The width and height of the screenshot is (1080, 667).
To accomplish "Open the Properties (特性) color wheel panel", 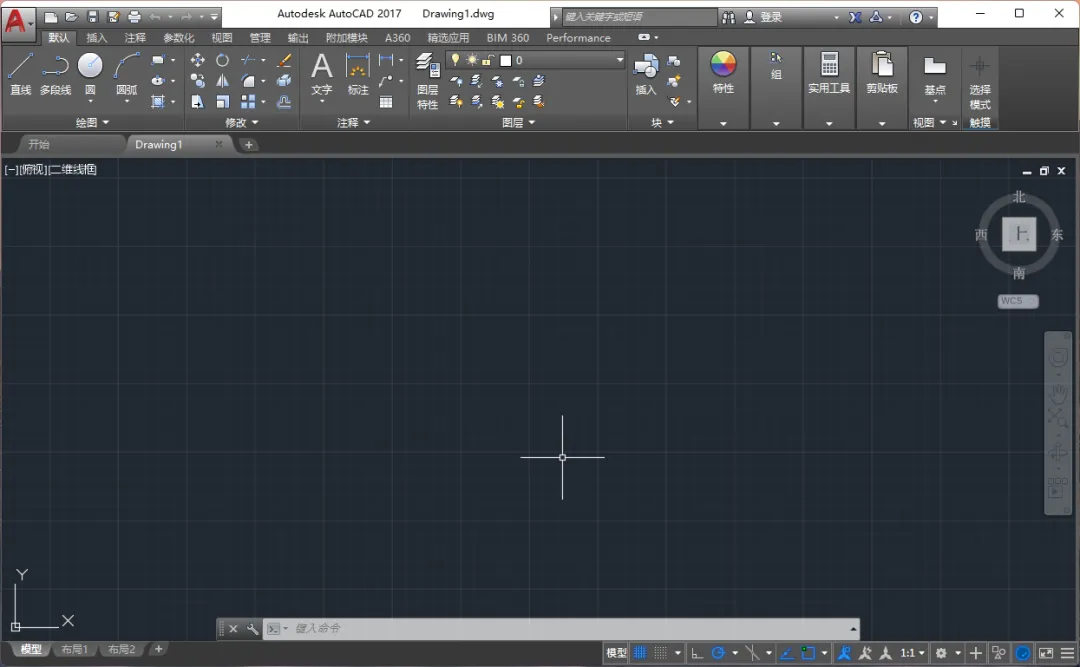I will pyautogui.click(x=723, y=72).
